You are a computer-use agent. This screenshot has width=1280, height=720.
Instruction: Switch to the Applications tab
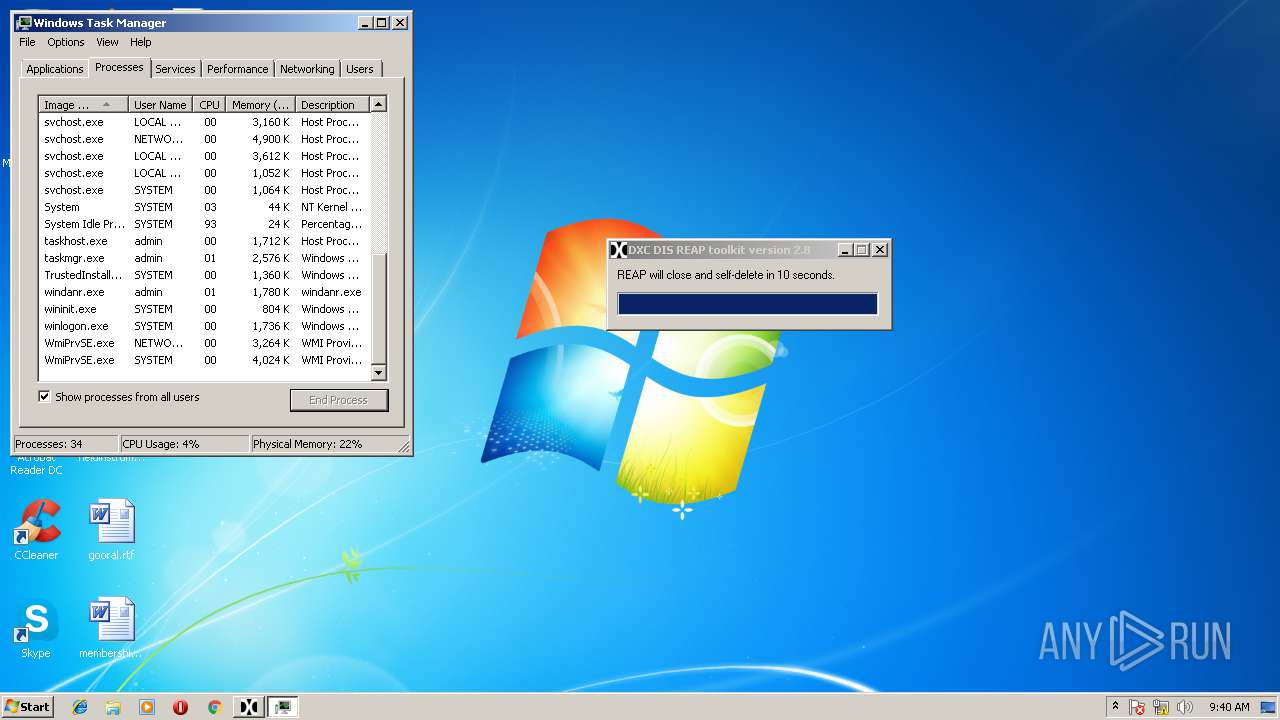click(54, 69)
